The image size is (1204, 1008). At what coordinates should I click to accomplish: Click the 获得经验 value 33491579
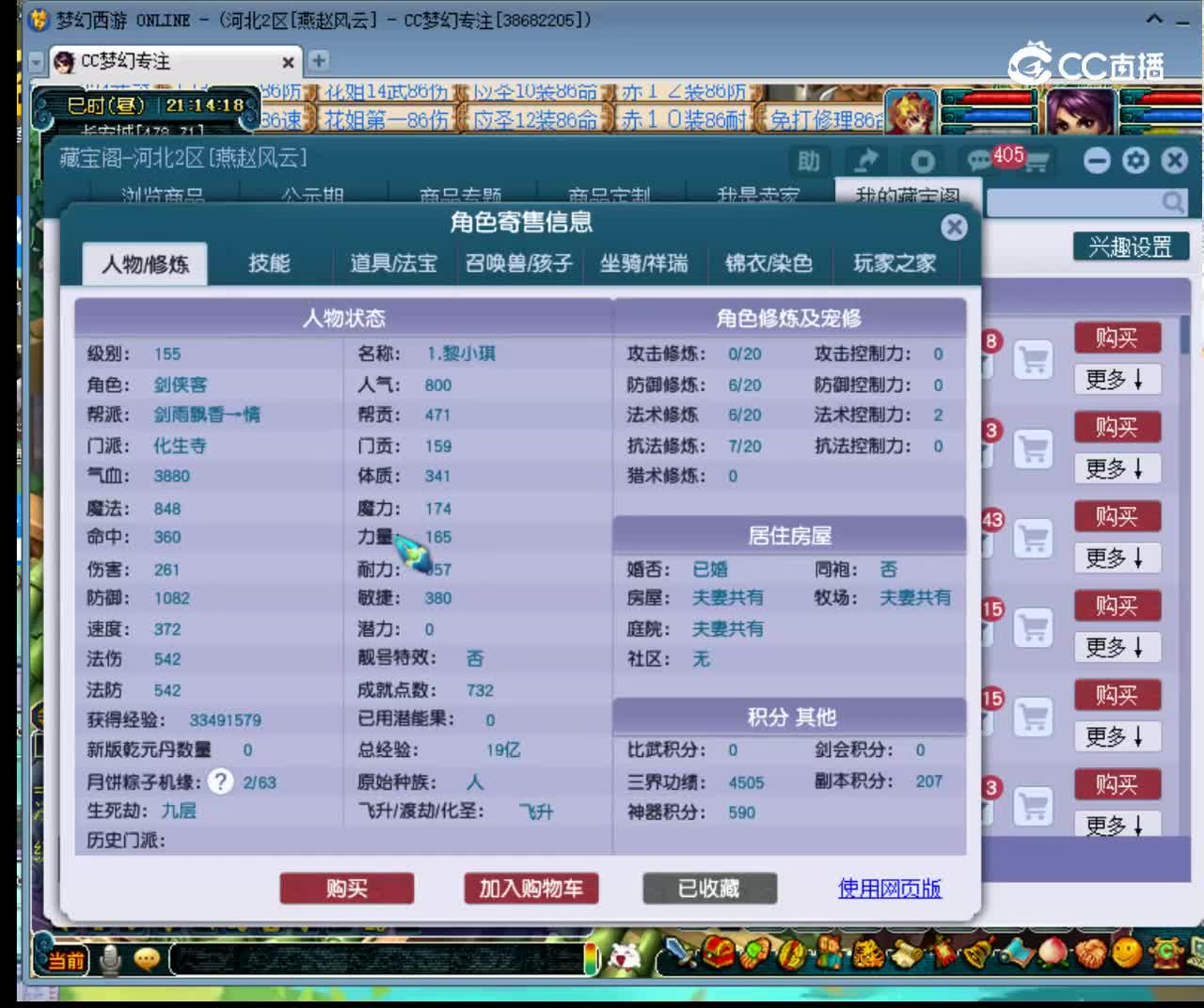tap(226, 720)
